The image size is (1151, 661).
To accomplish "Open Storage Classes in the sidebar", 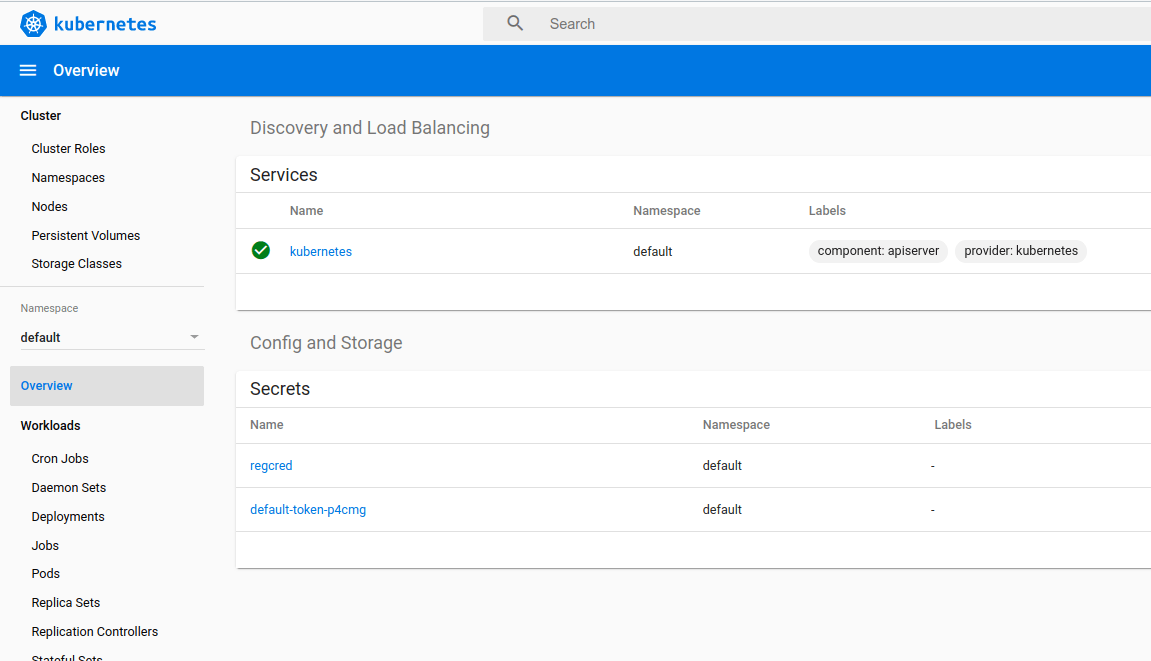I will (x=75, y=263).
